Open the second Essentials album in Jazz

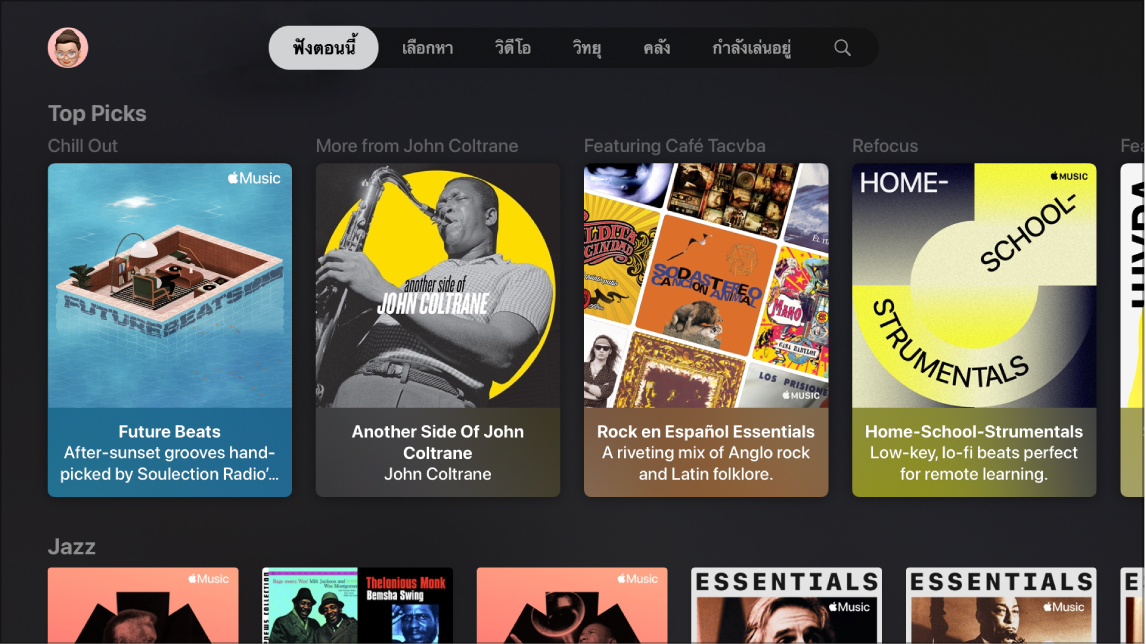click(x=1001, y=605)
